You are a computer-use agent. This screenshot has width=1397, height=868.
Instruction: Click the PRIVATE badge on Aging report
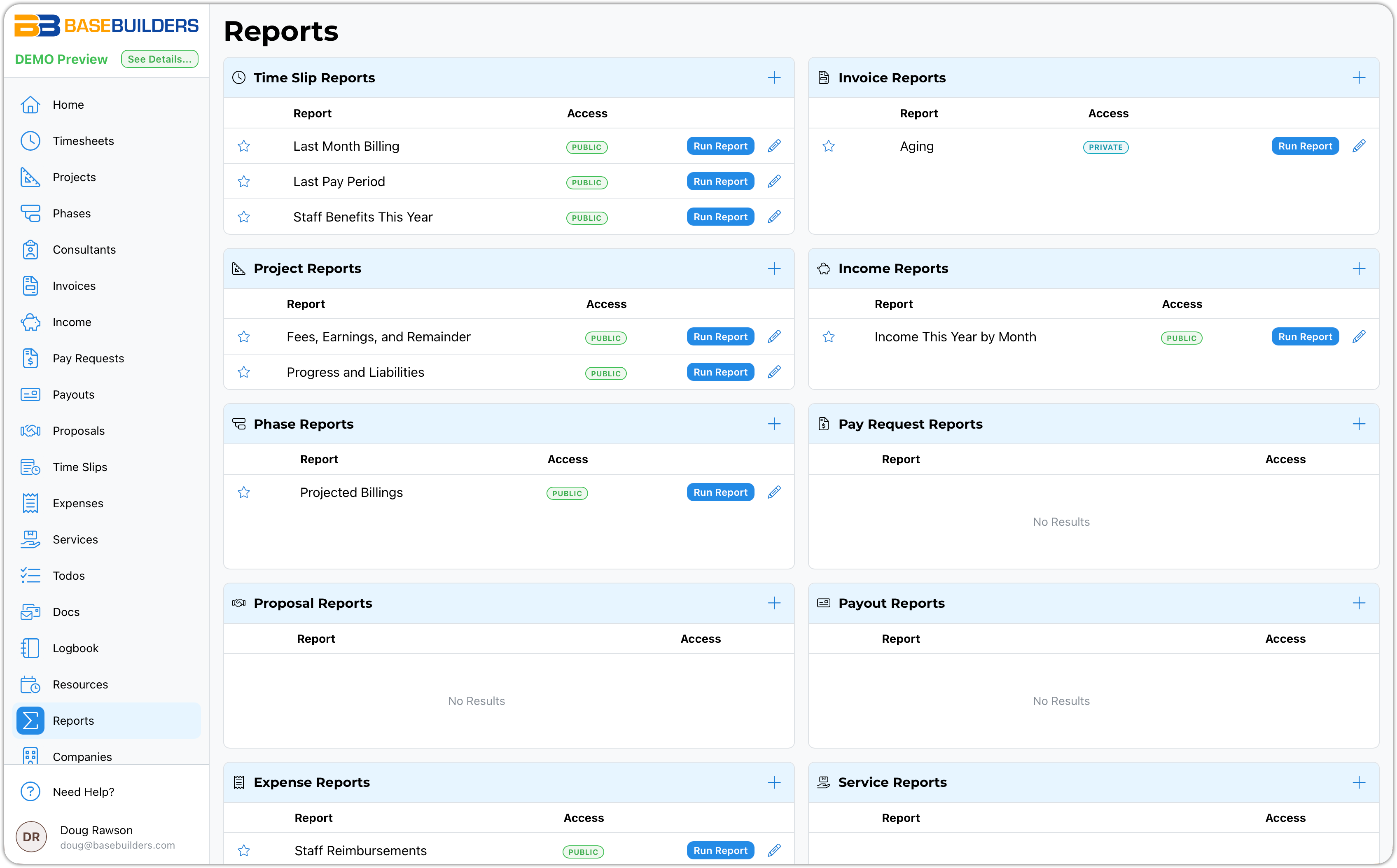click(1105, 147)
